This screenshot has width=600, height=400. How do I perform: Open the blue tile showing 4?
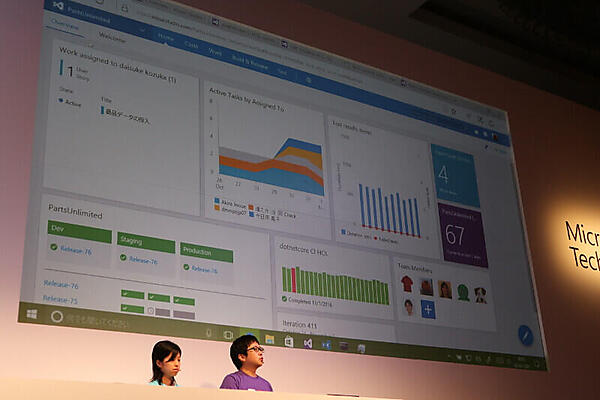coord(455,176)
